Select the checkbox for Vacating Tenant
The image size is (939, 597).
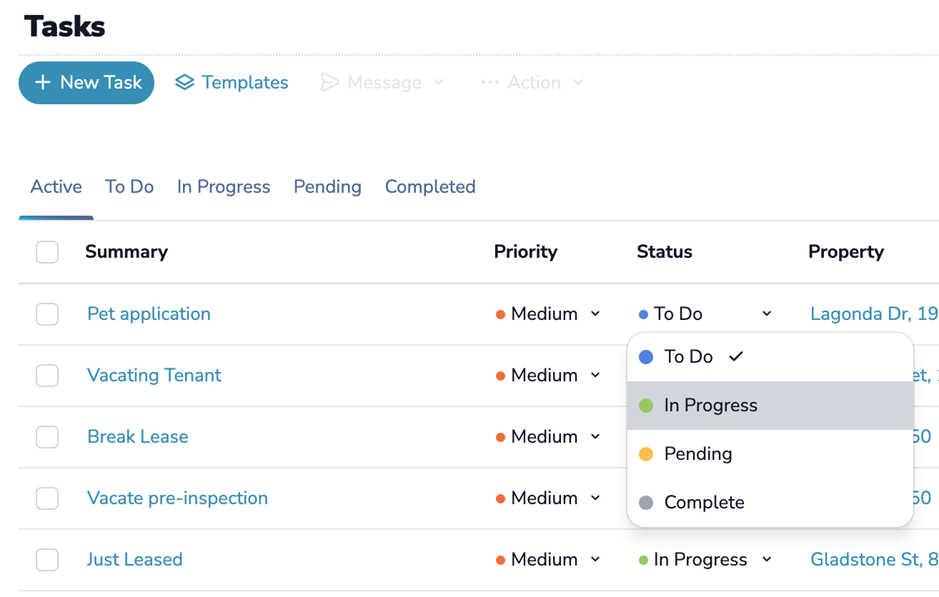(47, 375)
